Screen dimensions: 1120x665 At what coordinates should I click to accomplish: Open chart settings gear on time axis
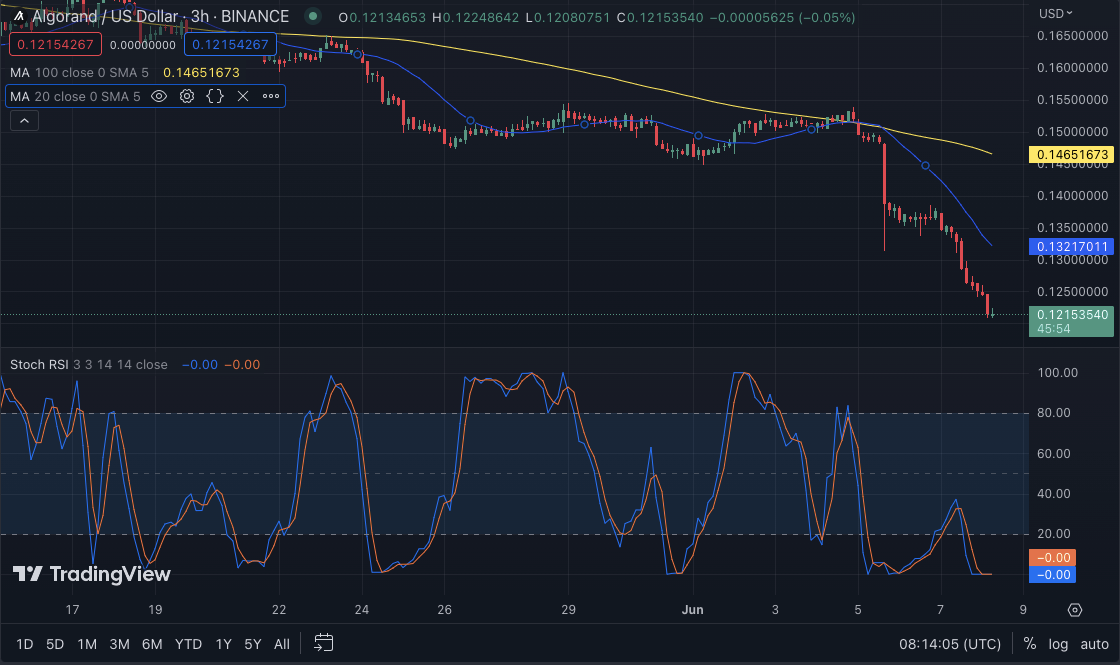click(x=1075, y=609)
